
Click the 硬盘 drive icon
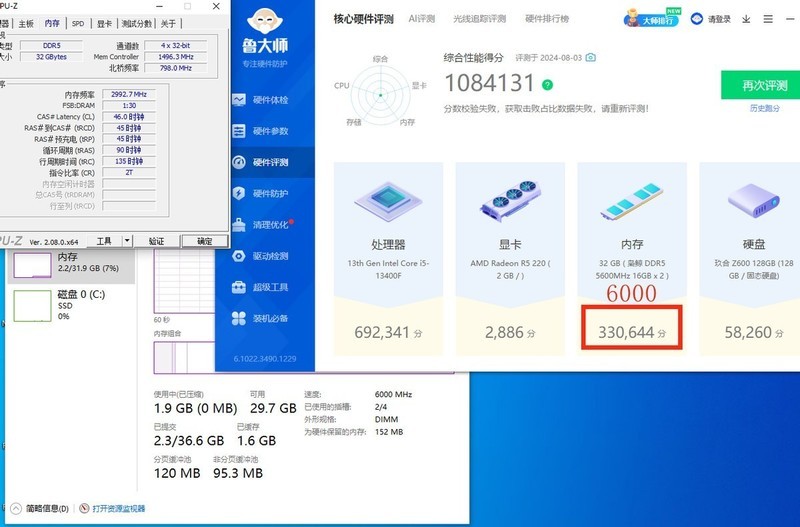[753, 202]
